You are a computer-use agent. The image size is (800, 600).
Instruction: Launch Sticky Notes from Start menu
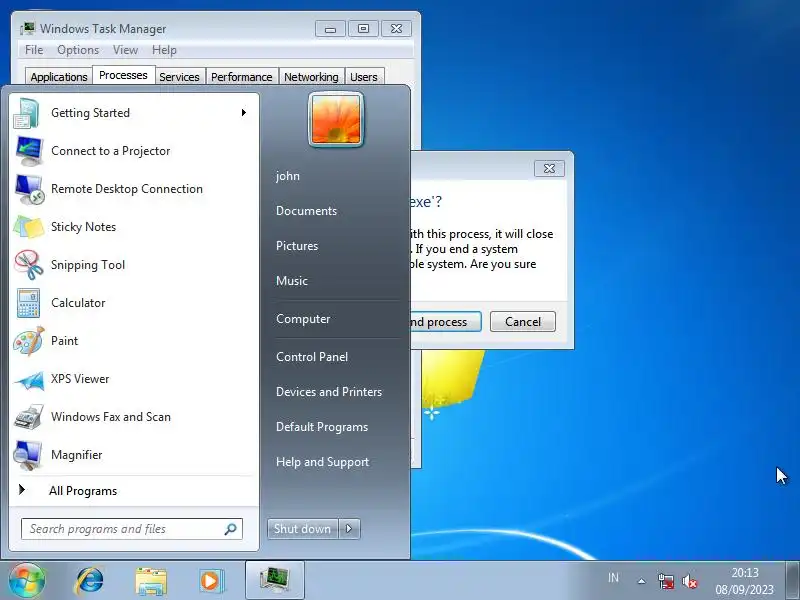[133, 227]
